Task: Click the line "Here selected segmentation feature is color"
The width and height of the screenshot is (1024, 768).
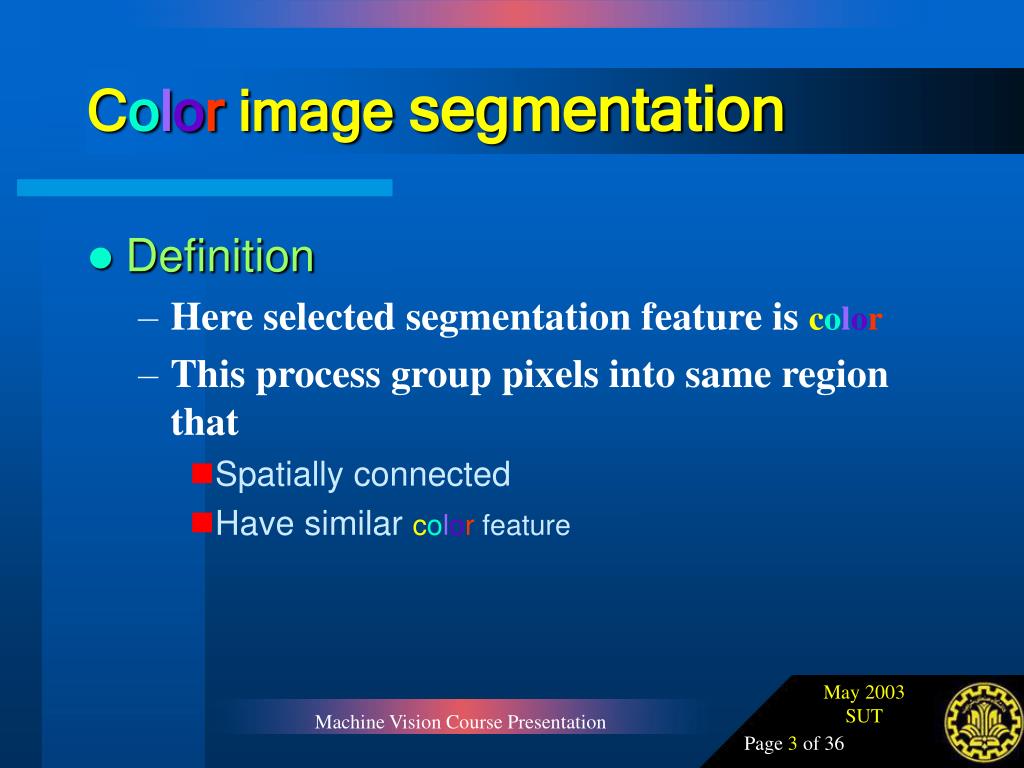Action: (x=526, y=318)
